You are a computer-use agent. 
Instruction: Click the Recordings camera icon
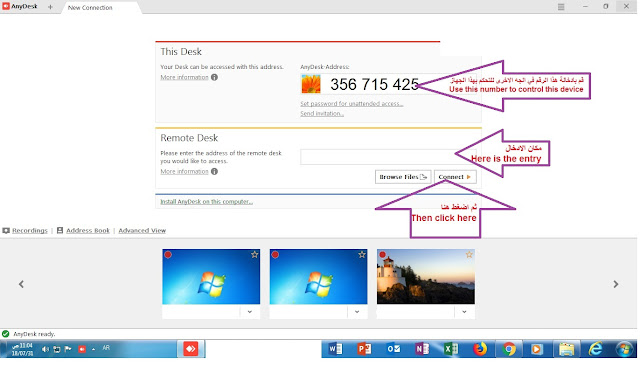pyautogui.click(x=6, y=231)
